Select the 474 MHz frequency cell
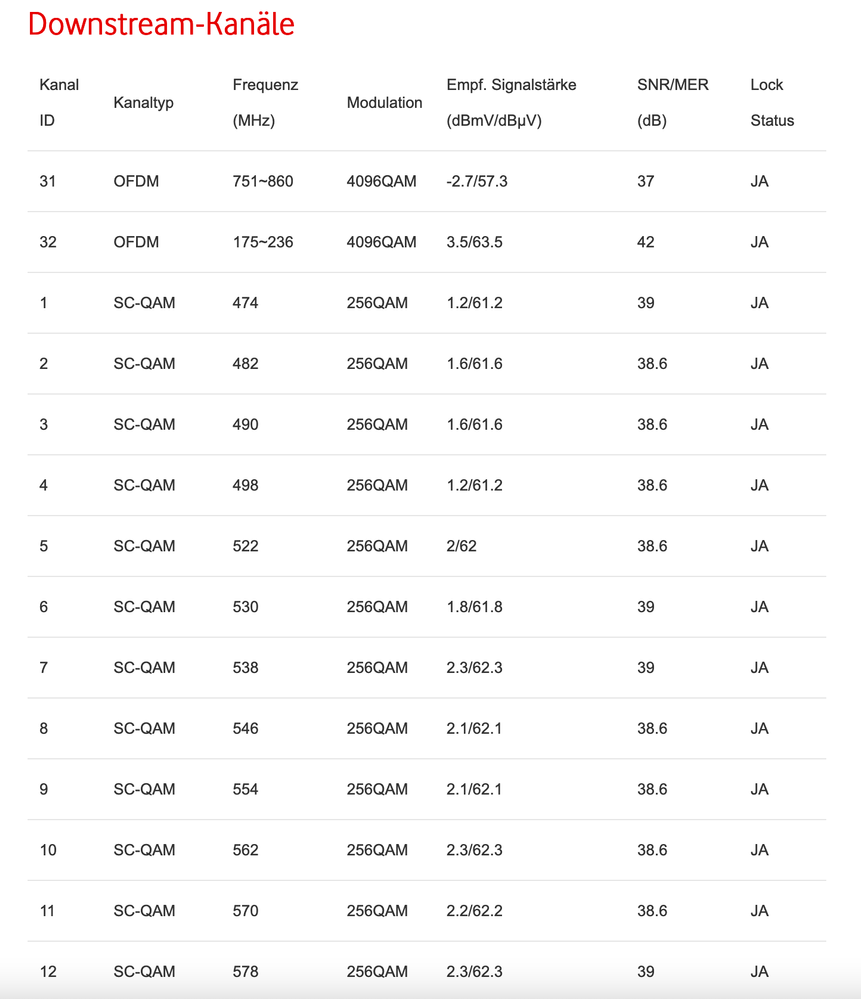 (x=245, y=302)
